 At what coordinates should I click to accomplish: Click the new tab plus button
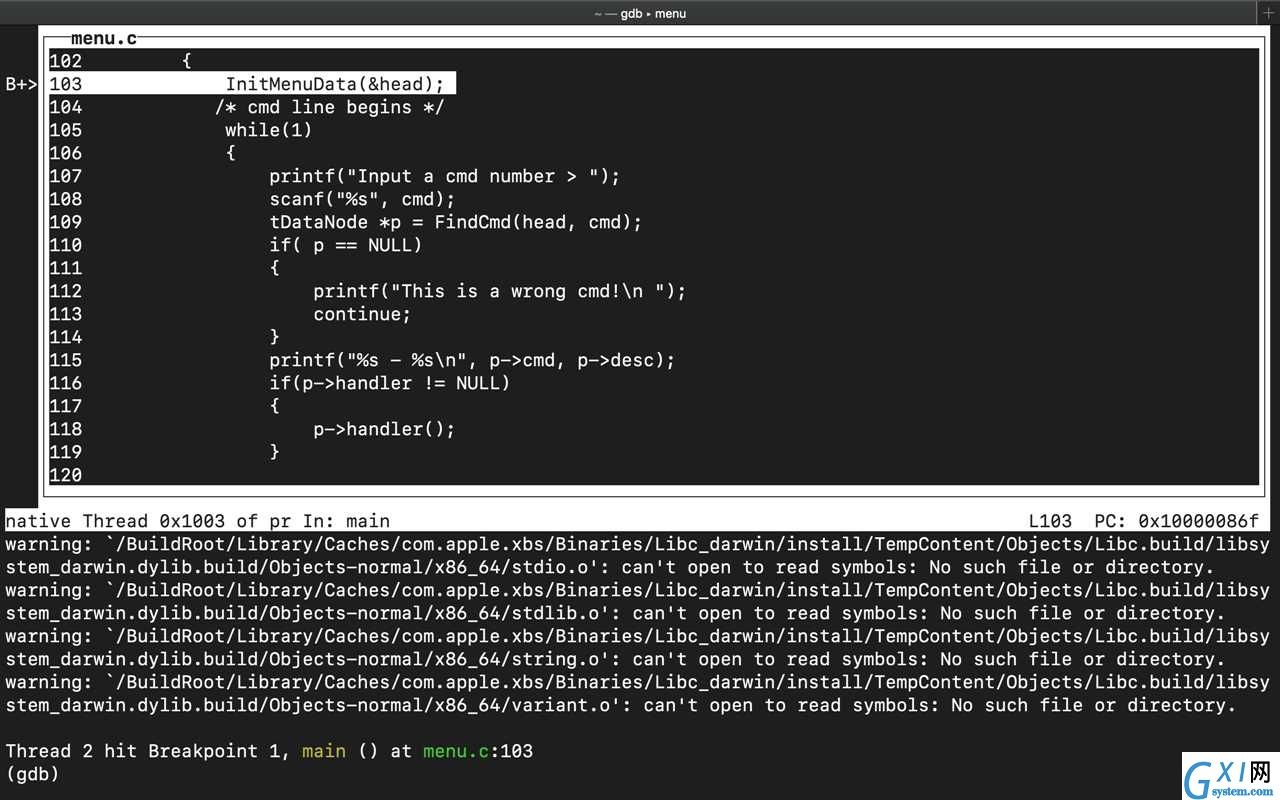tap(1269, 13)
